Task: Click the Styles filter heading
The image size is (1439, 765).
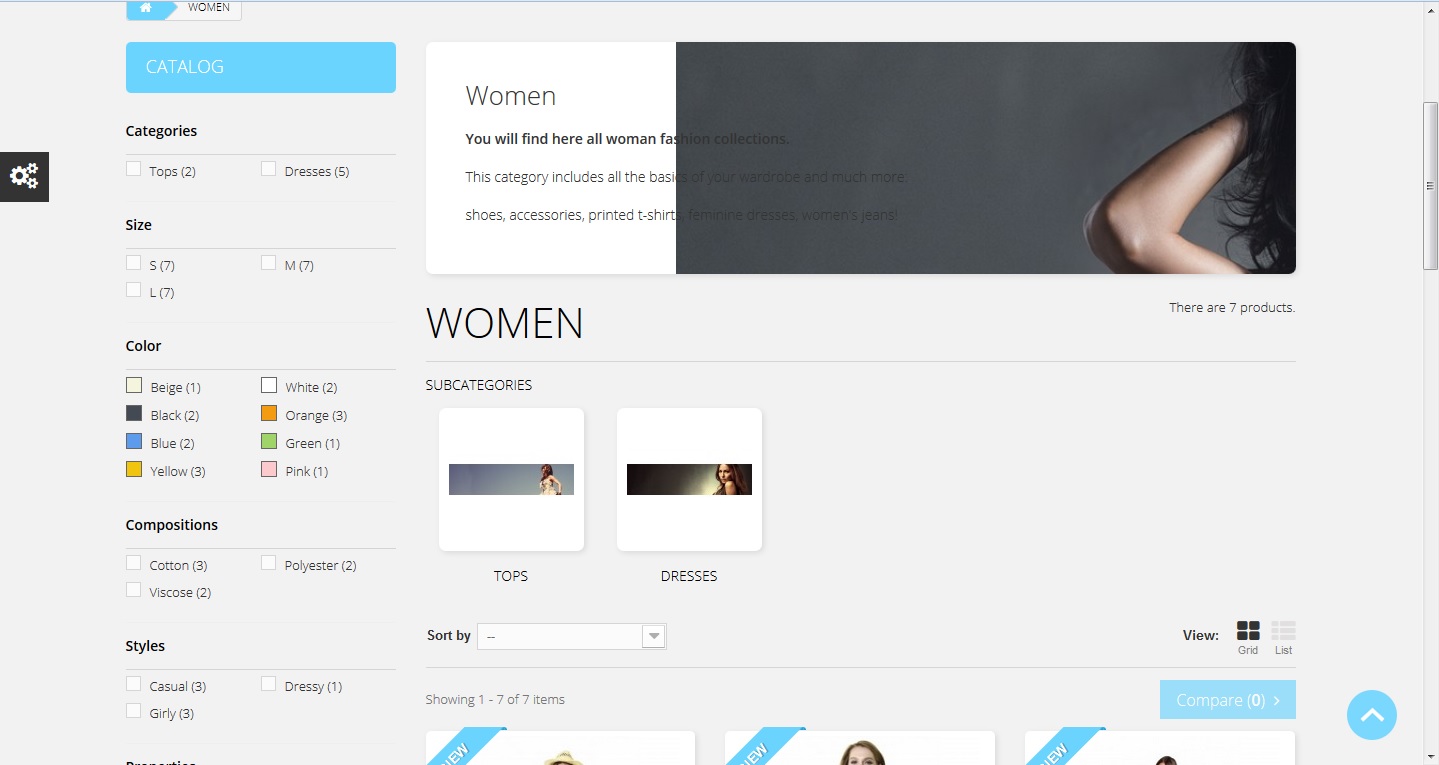Action: click(145, 646)
